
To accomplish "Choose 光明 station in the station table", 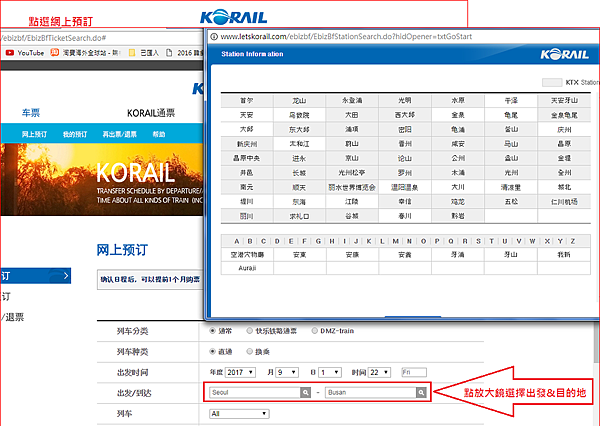I will click(x=405, y=101).
